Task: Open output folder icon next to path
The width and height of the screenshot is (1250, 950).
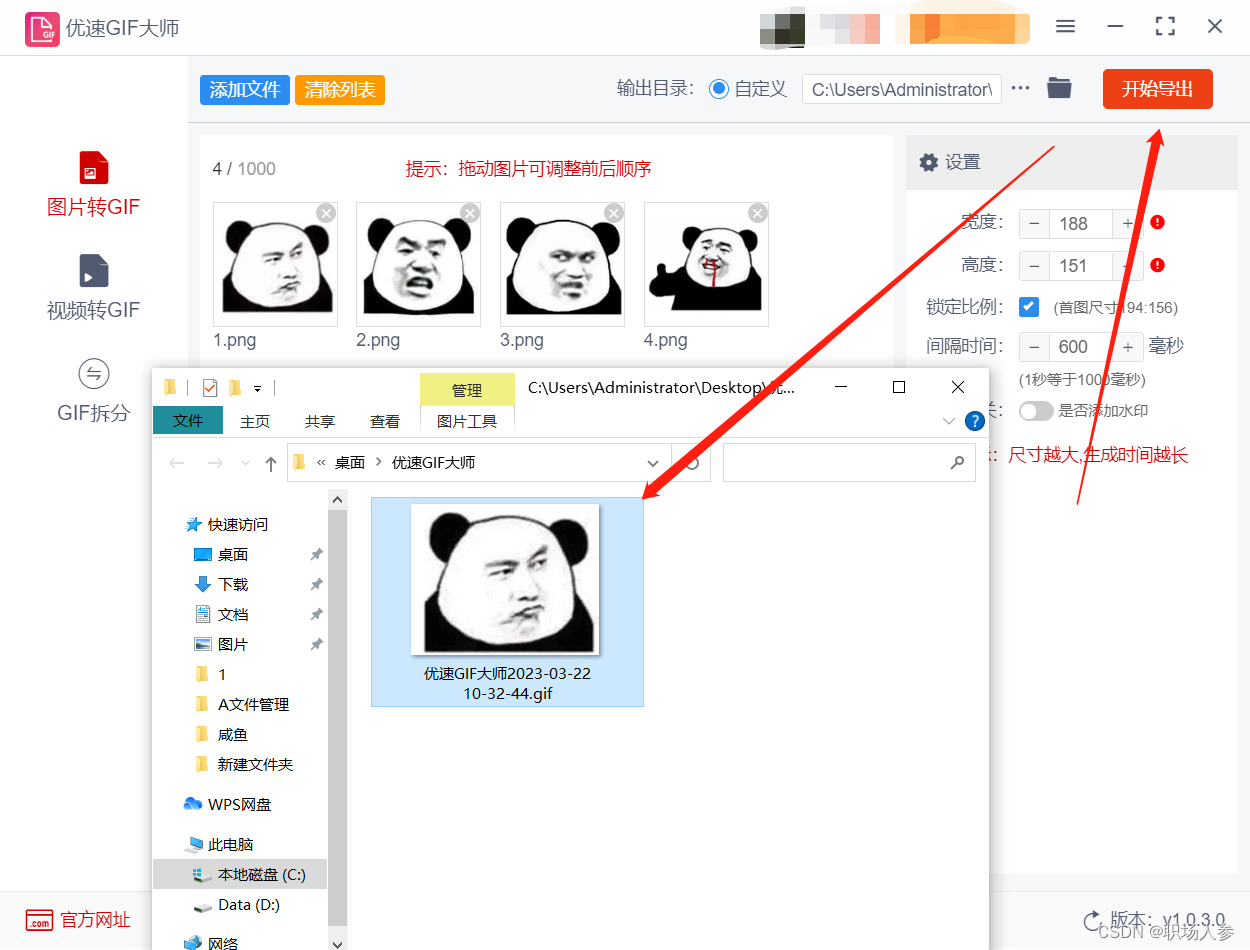Action: [1059, 88]
